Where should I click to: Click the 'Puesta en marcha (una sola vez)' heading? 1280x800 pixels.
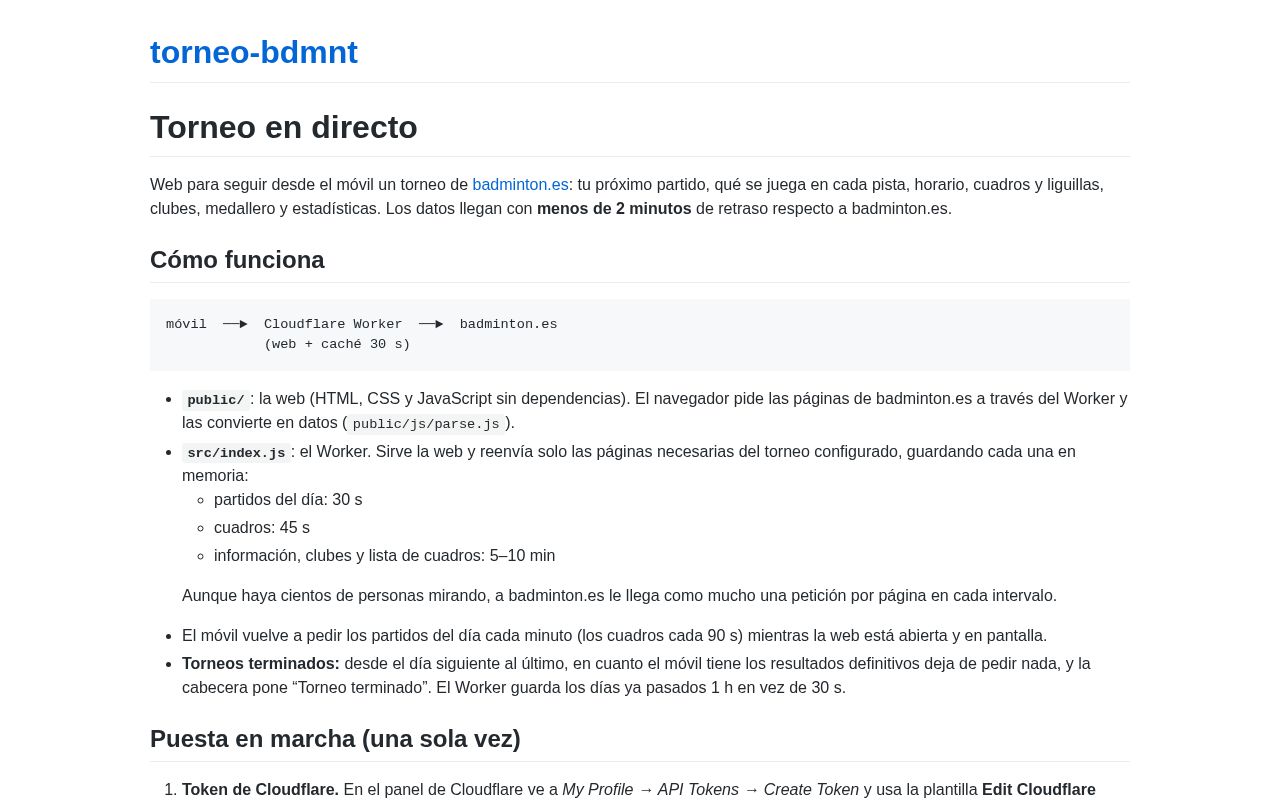(335, 739)
